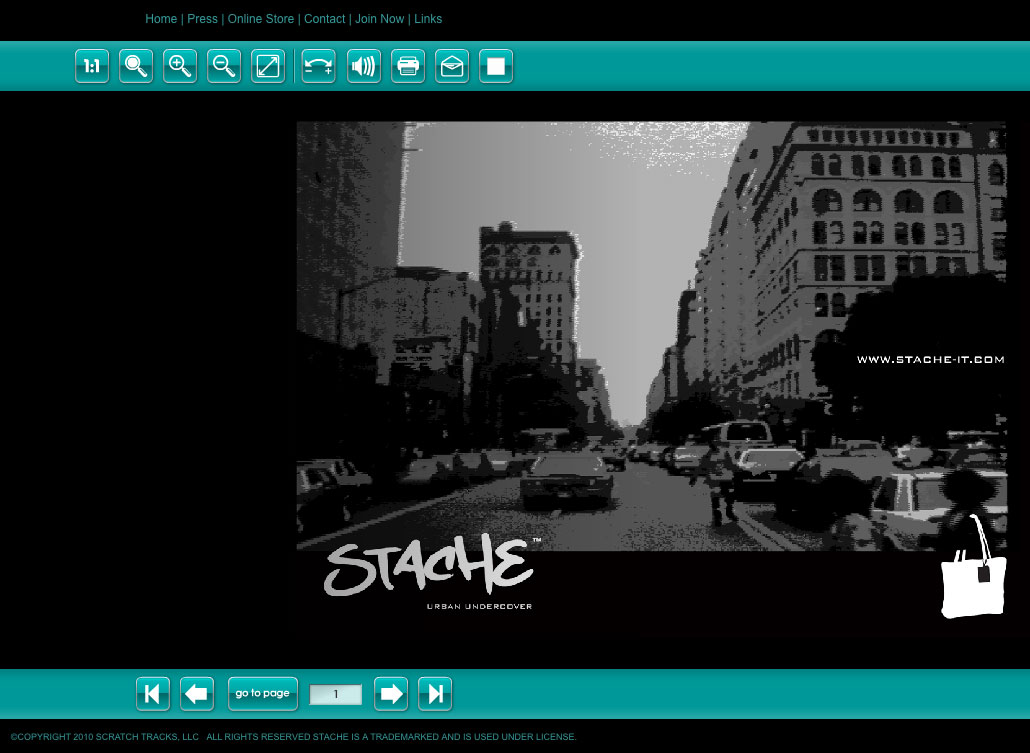Advance to the next page
Viewport: 1030px width, 753px height.
click(391, 694)
